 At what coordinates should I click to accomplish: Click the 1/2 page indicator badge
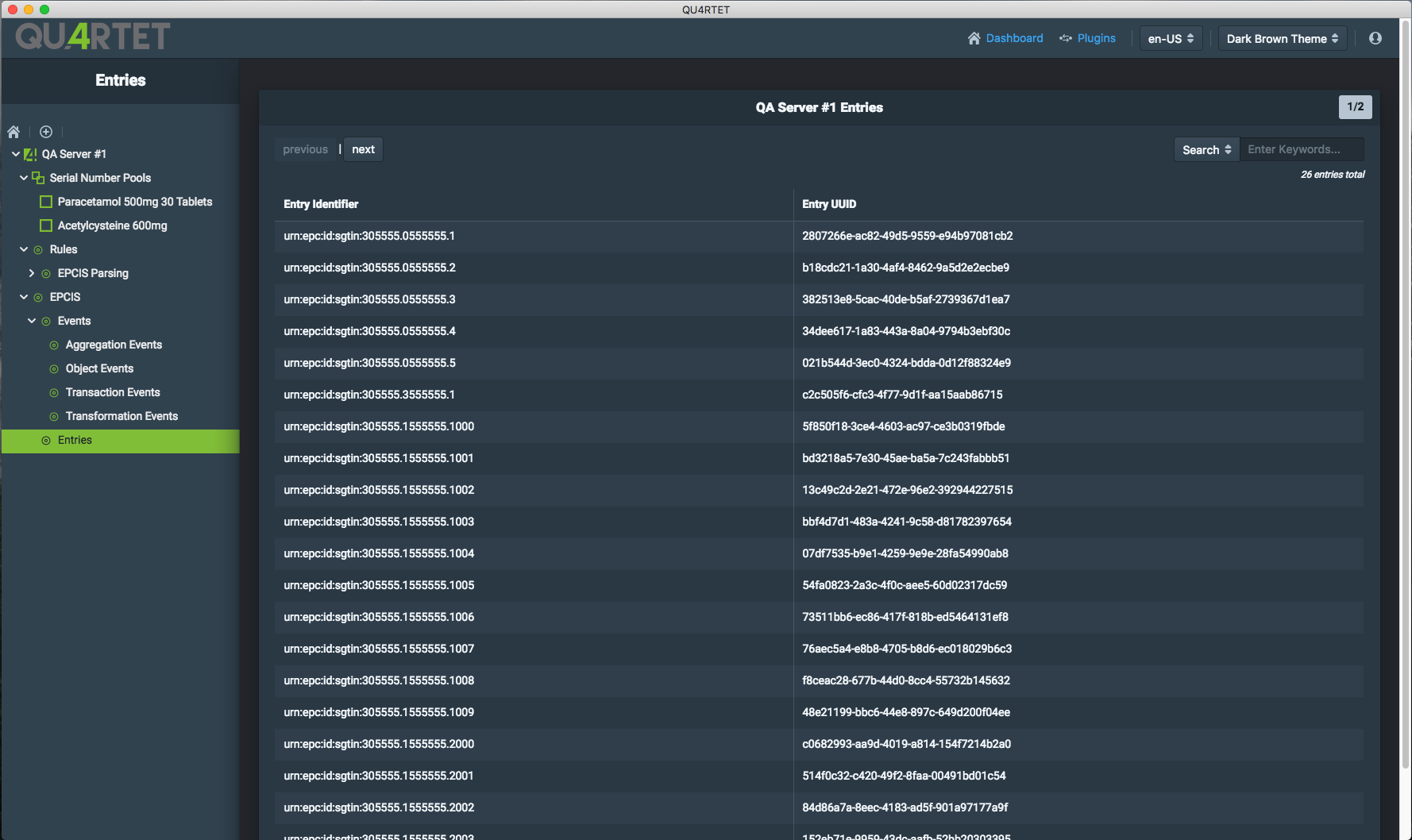click(x=1355, y=106)
